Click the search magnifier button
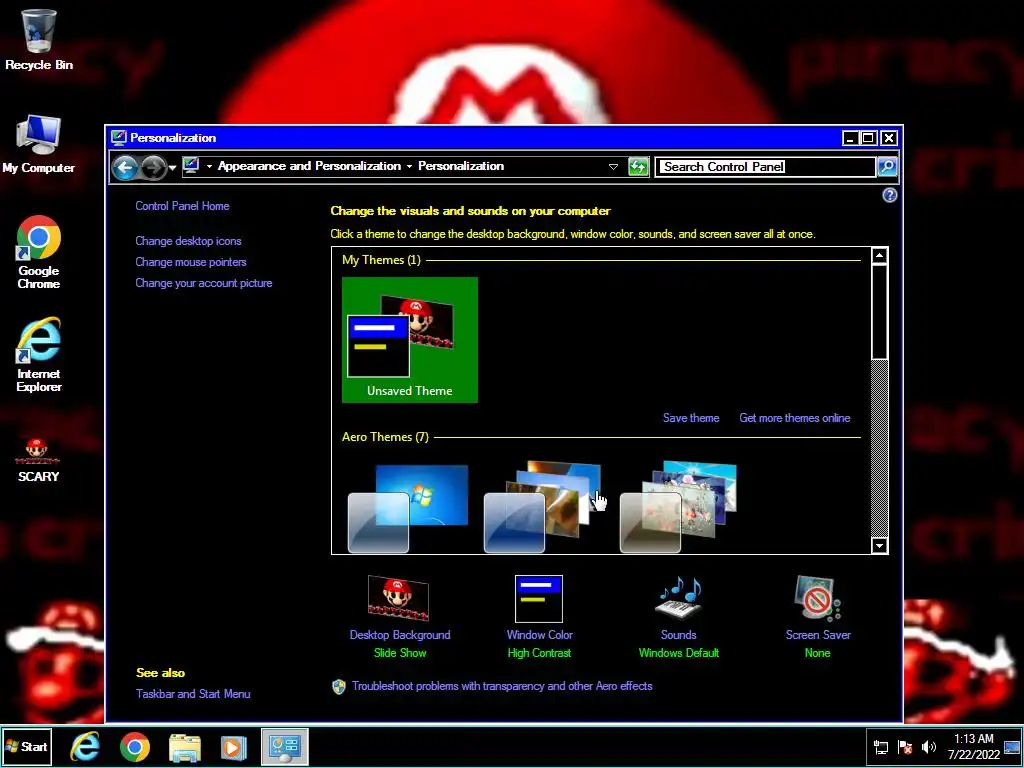This screenshot has height=768, width=1024. (x=887, y=167)
